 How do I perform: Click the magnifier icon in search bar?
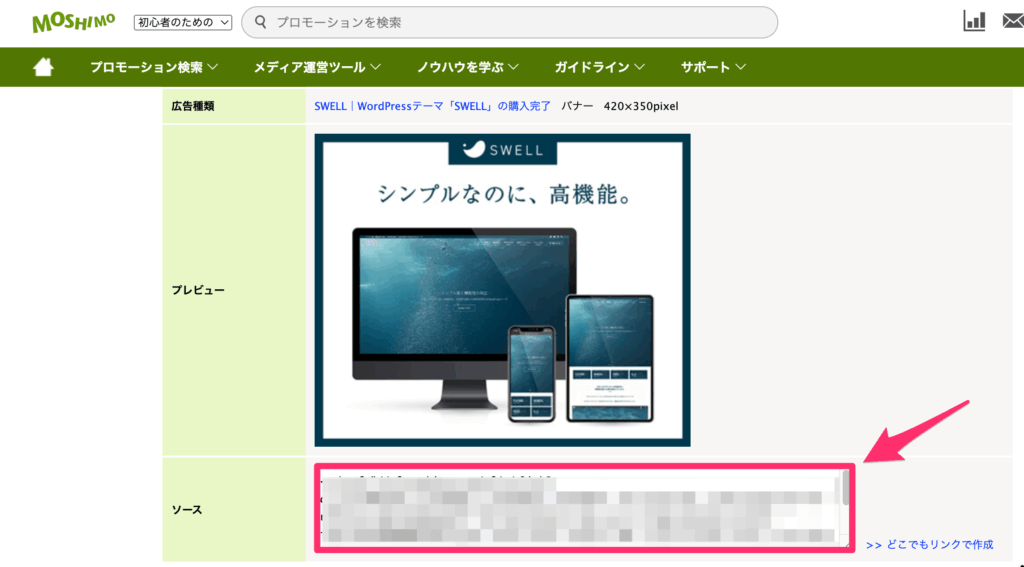click(260, 22)
